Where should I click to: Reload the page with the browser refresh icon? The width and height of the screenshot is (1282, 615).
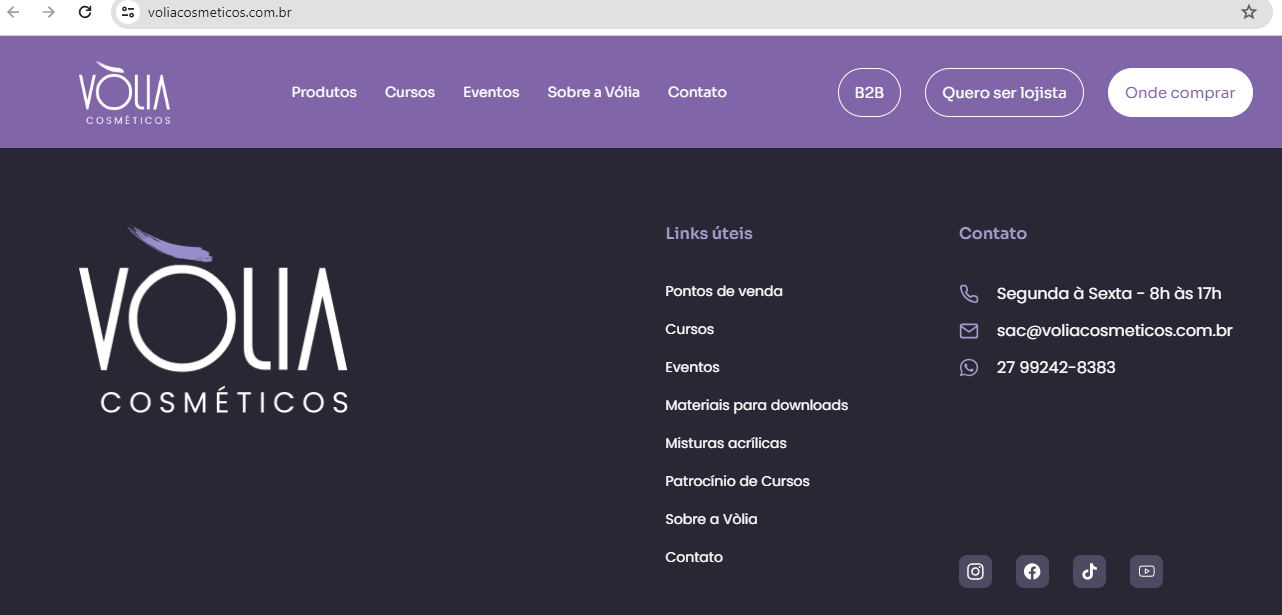point(85,12)
